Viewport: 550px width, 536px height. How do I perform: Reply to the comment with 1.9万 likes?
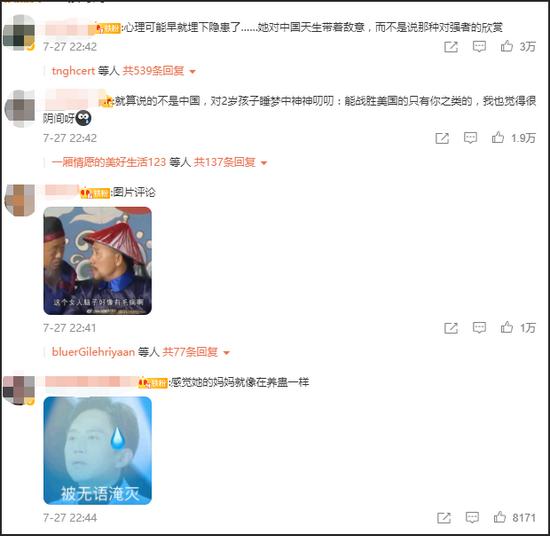click(x=470, y=138)
